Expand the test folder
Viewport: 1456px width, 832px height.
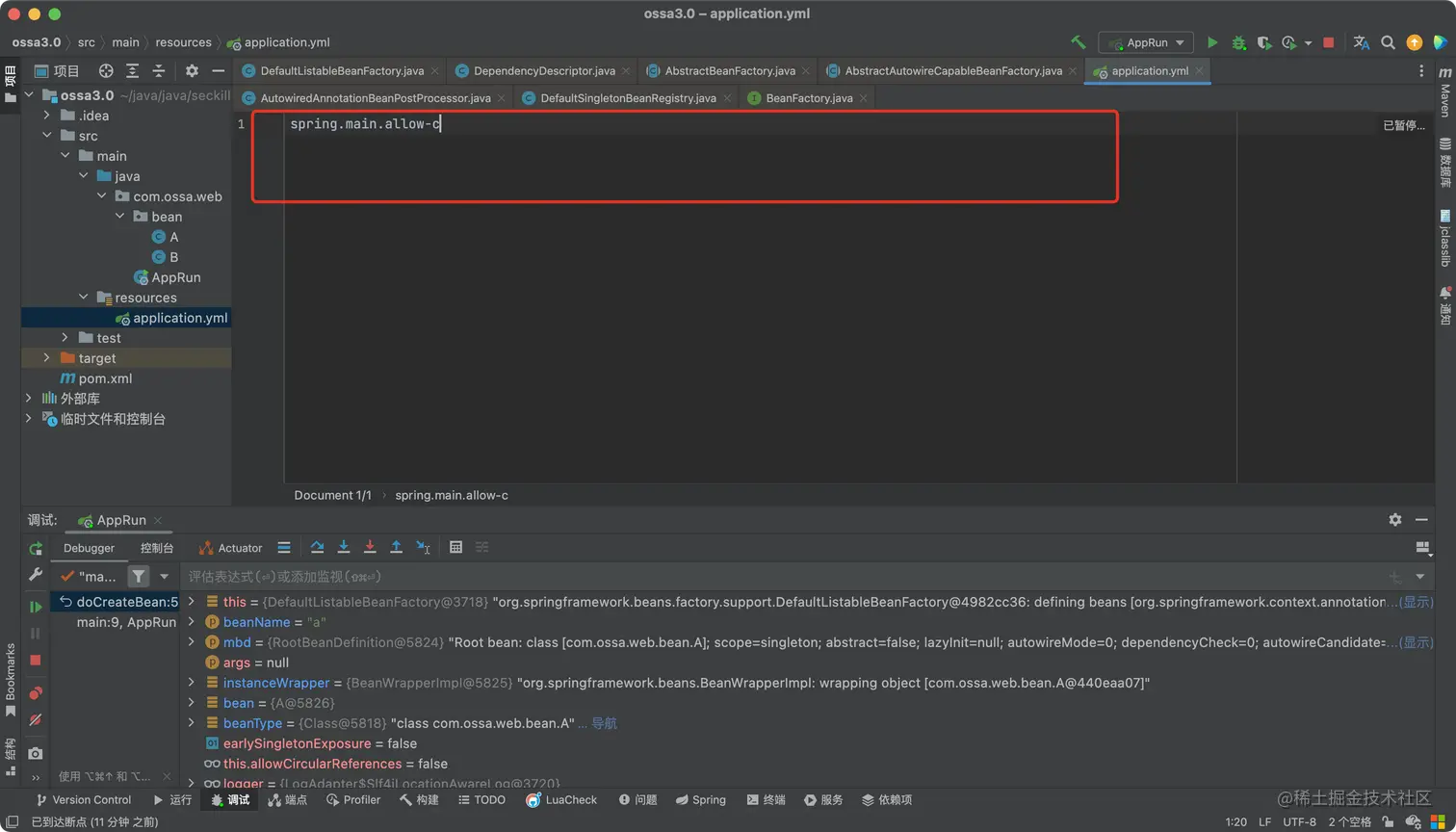click(65, 338)
